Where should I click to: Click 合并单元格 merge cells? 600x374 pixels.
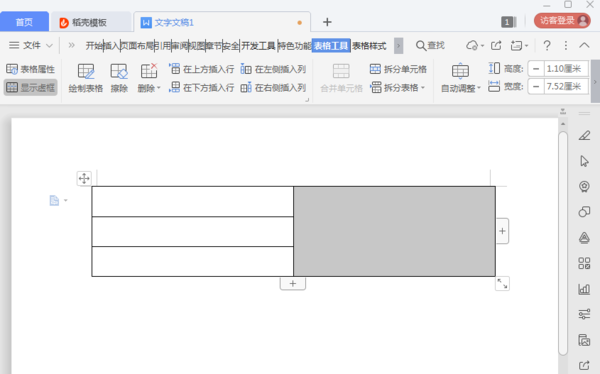[x=341, y=78]
